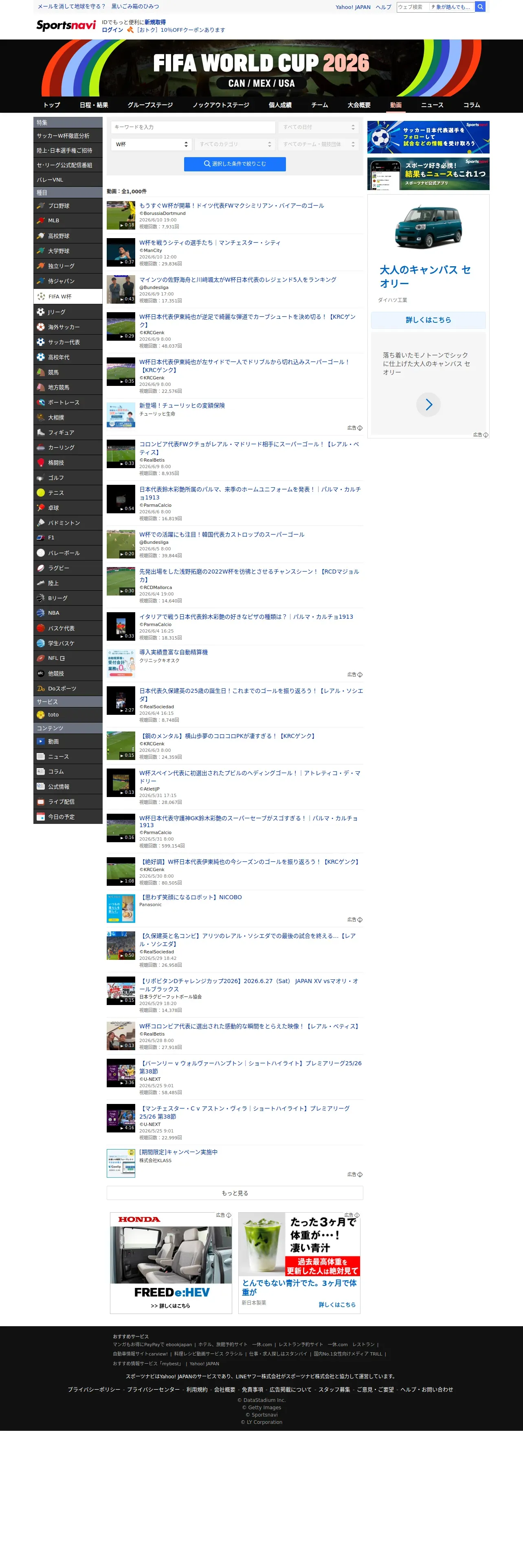
Task: Select the バドミントン shuttlecock icon
Action: pyautogui.click(x=41, y=523)
